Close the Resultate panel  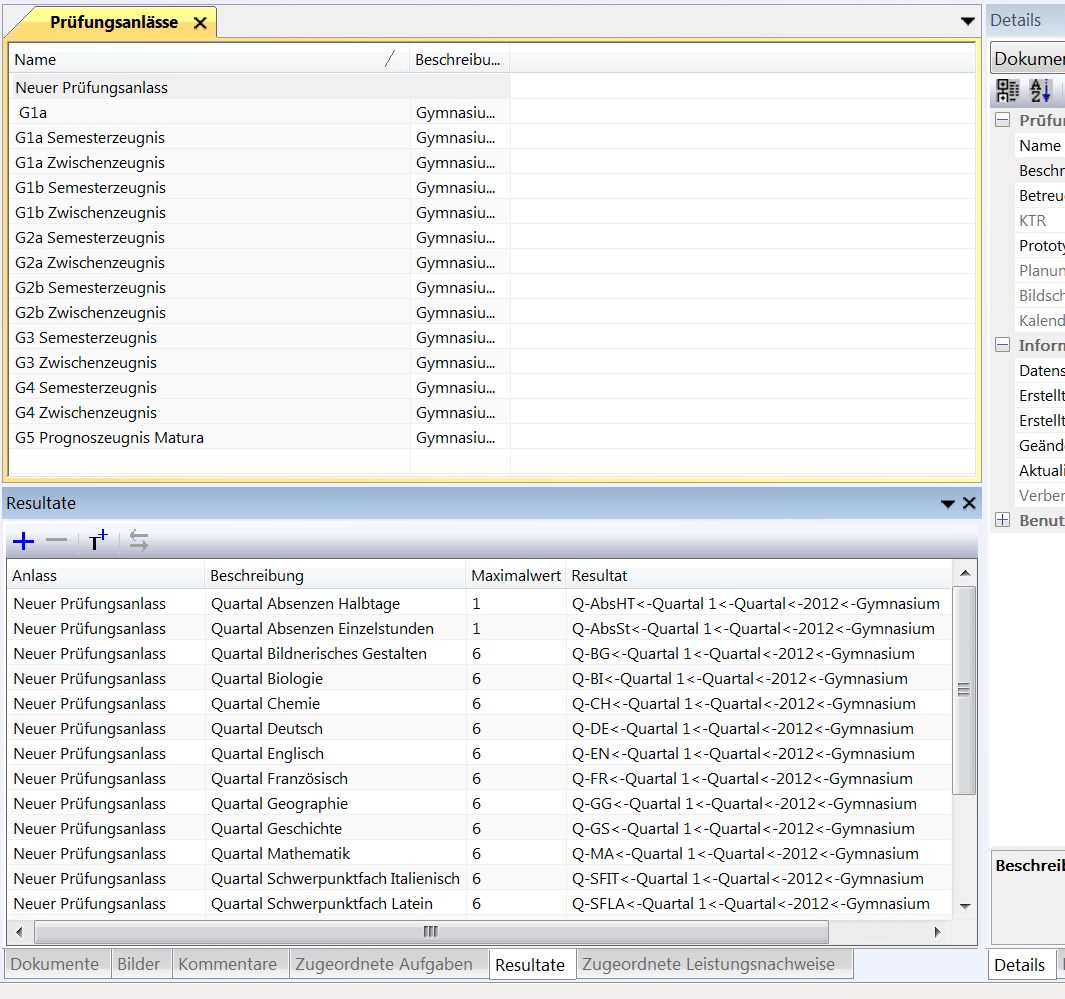(968, 504)
